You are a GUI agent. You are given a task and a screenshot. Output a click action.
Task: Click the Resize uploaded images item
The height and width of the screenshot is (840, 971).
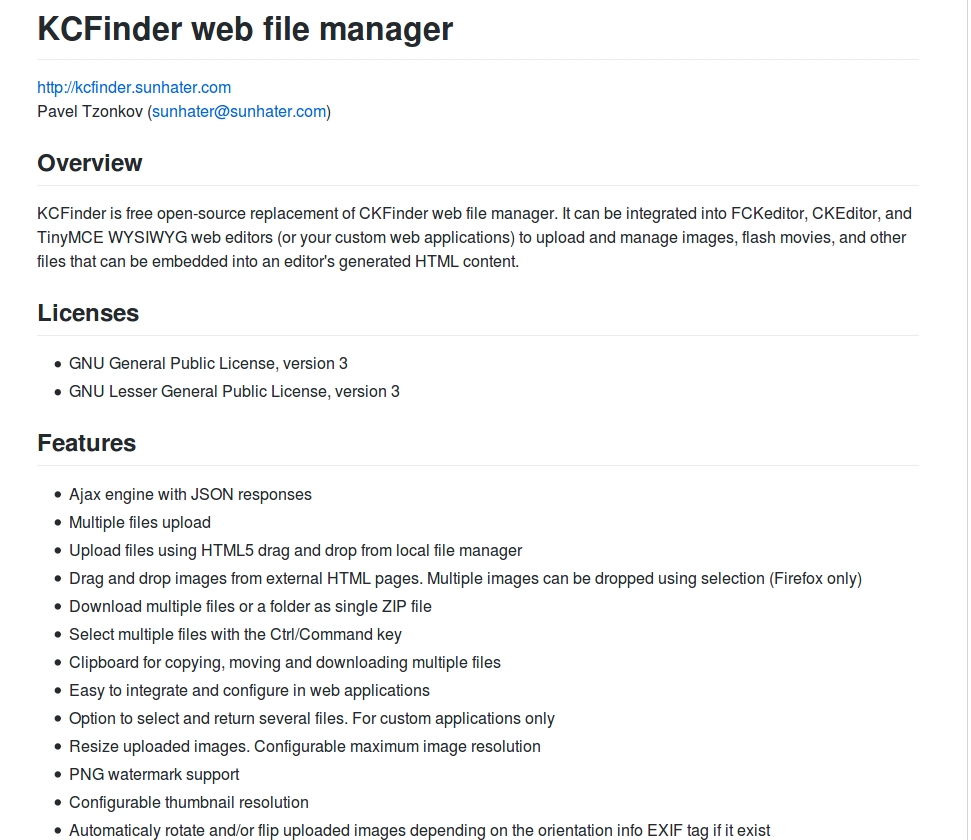[x=304, y=747]
